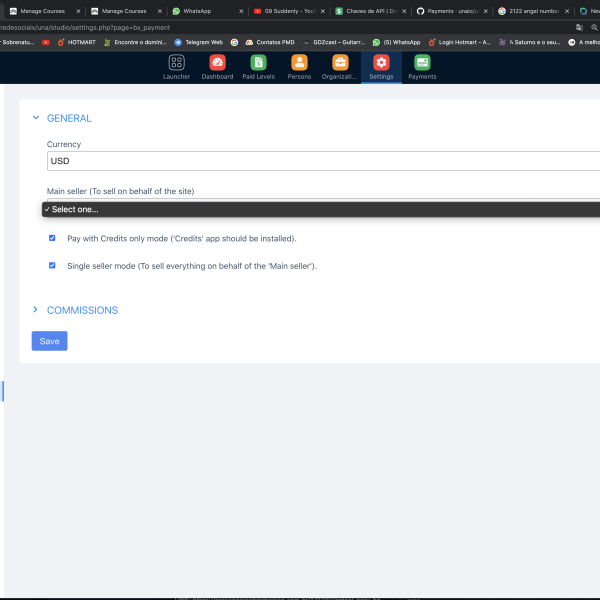Viewport: 600px width, 600px height.
Task: Click the HOTMART bookmark icon
Action: pyautogui.click(x=61, y=43)
